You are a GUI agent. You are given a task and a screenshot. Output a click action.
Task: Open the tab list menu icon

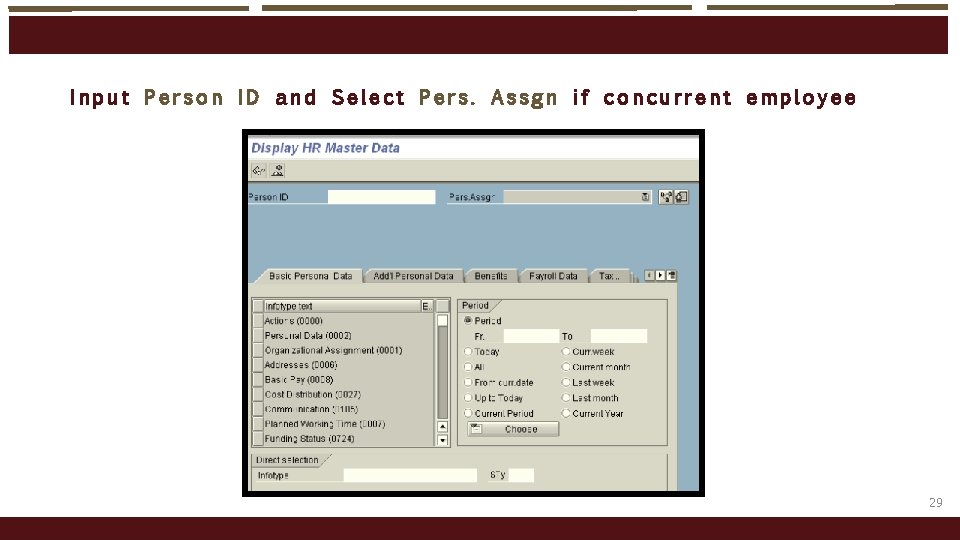point(672,276)
